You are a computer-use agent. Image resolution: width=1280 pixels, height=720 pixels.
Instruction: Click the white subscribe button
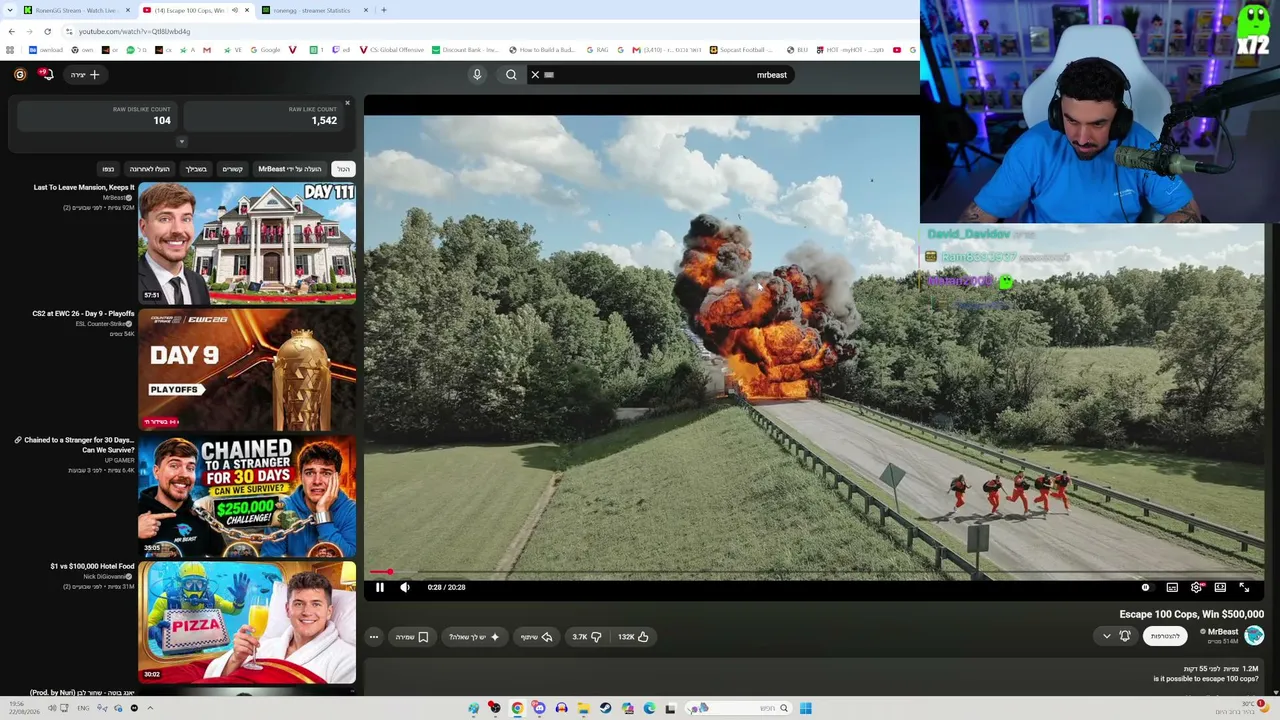point(1165,636)
